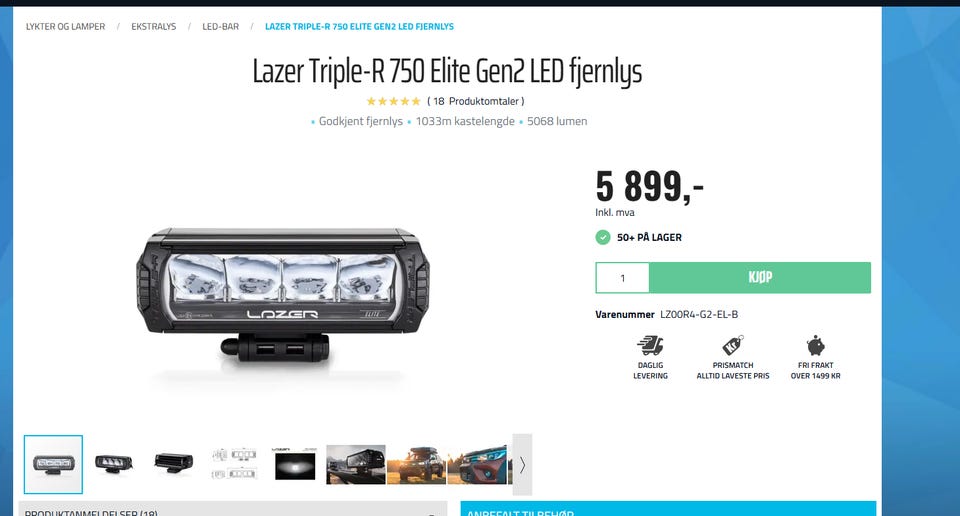The width and height of the screenshot is (960, 516).
Task: Go to the LED-BAR breadcrumb
Action: [x=220, y=26]
